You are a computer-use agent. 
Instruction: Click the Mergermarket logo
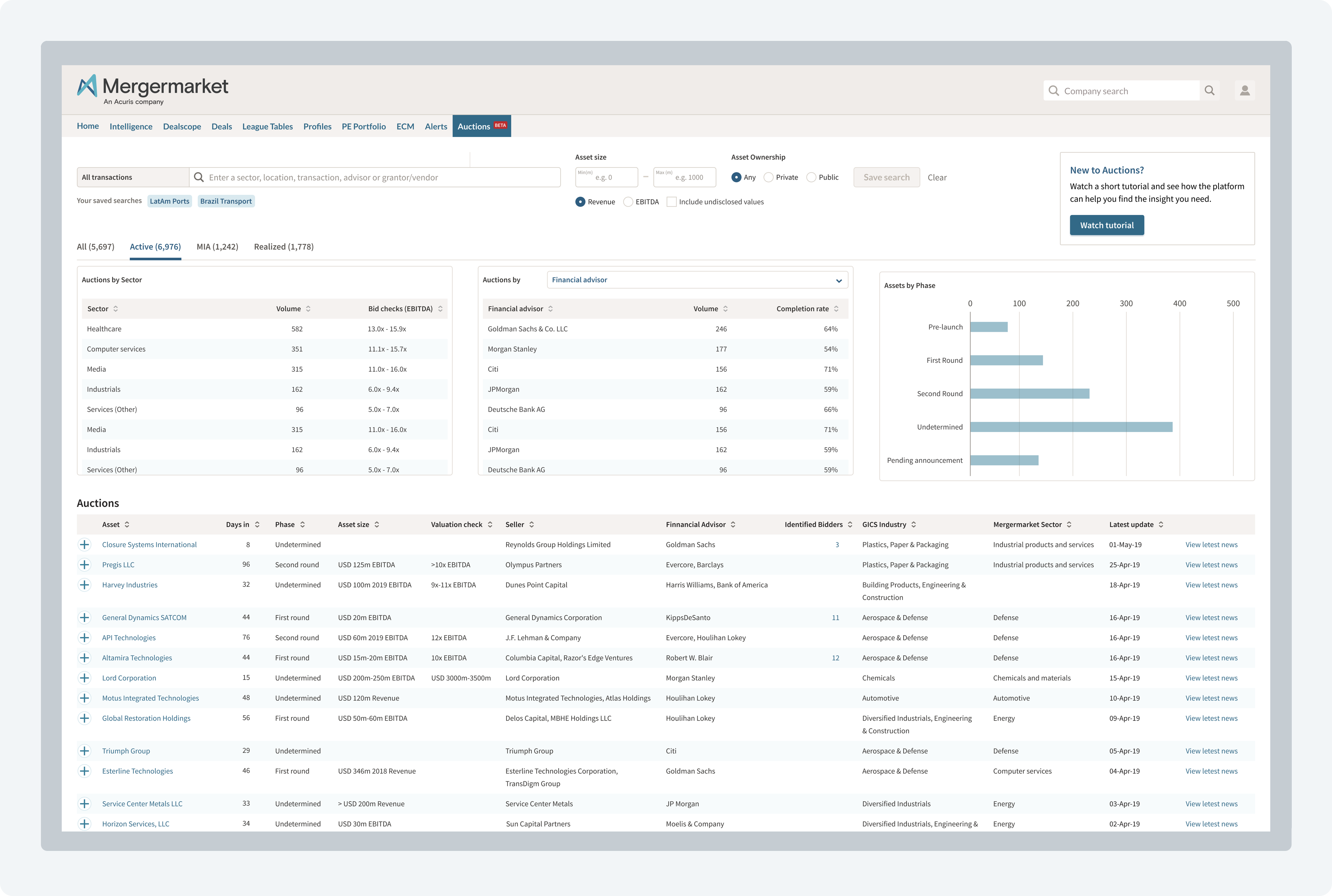152,87
